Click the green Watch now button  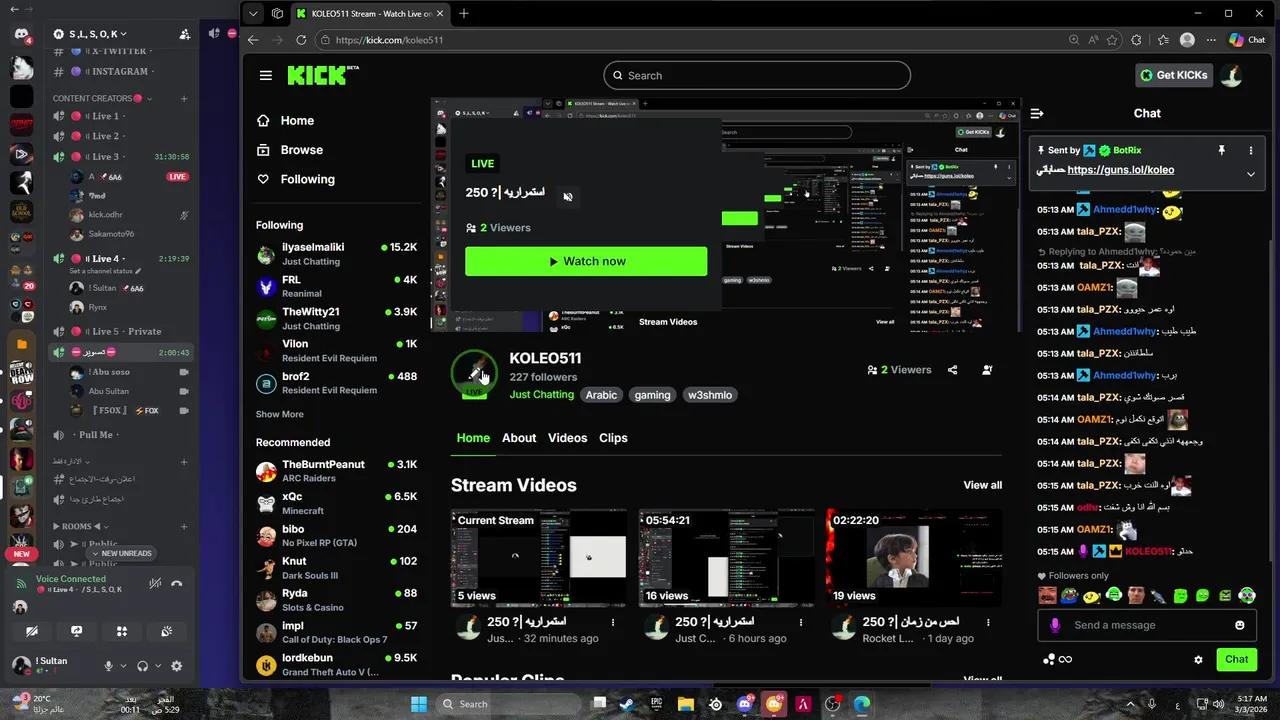(586, 261)
